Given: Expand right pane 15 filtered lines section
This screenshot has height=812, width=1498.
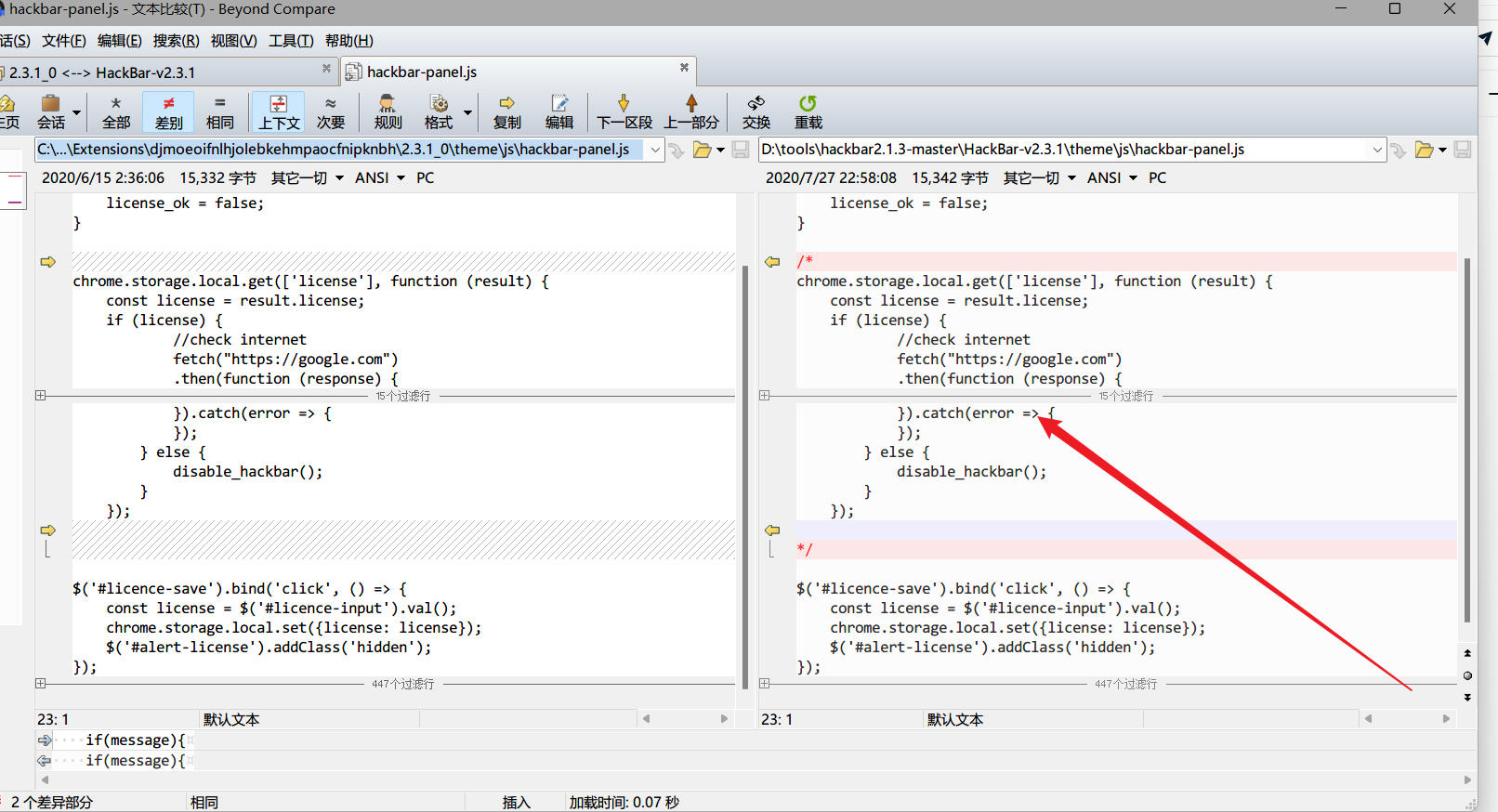Looking at the screenshot, I should 764,396.
